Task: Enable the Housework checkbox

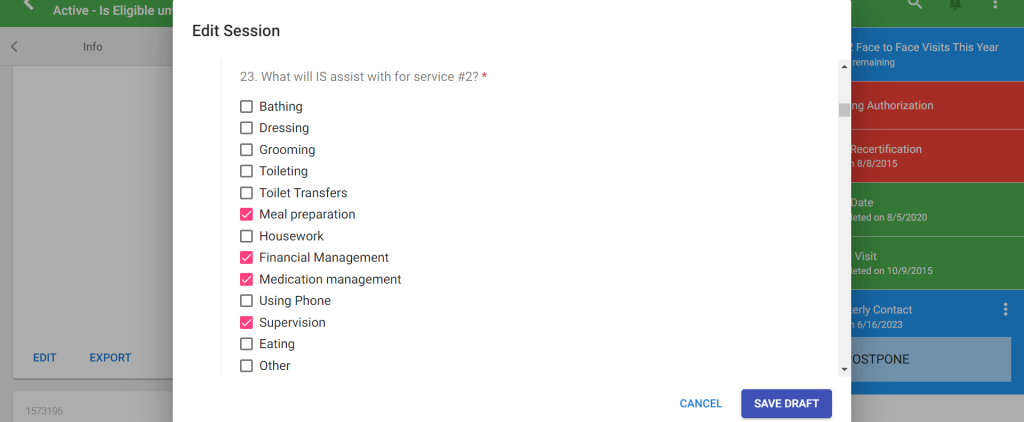Action: [247, 237]
